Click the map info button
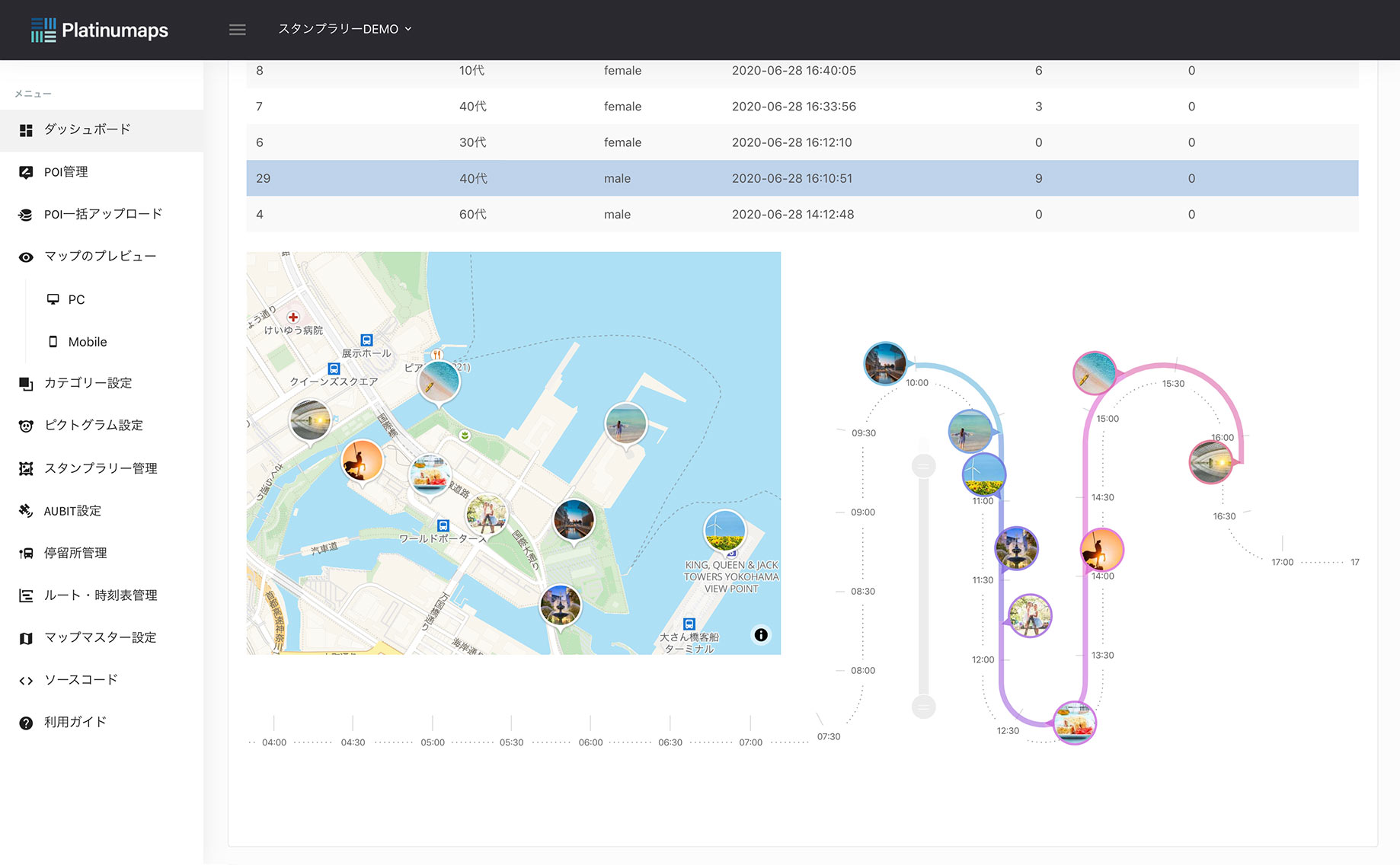The width and height of the screenshot is (1400, 865). tap(760, 635)
